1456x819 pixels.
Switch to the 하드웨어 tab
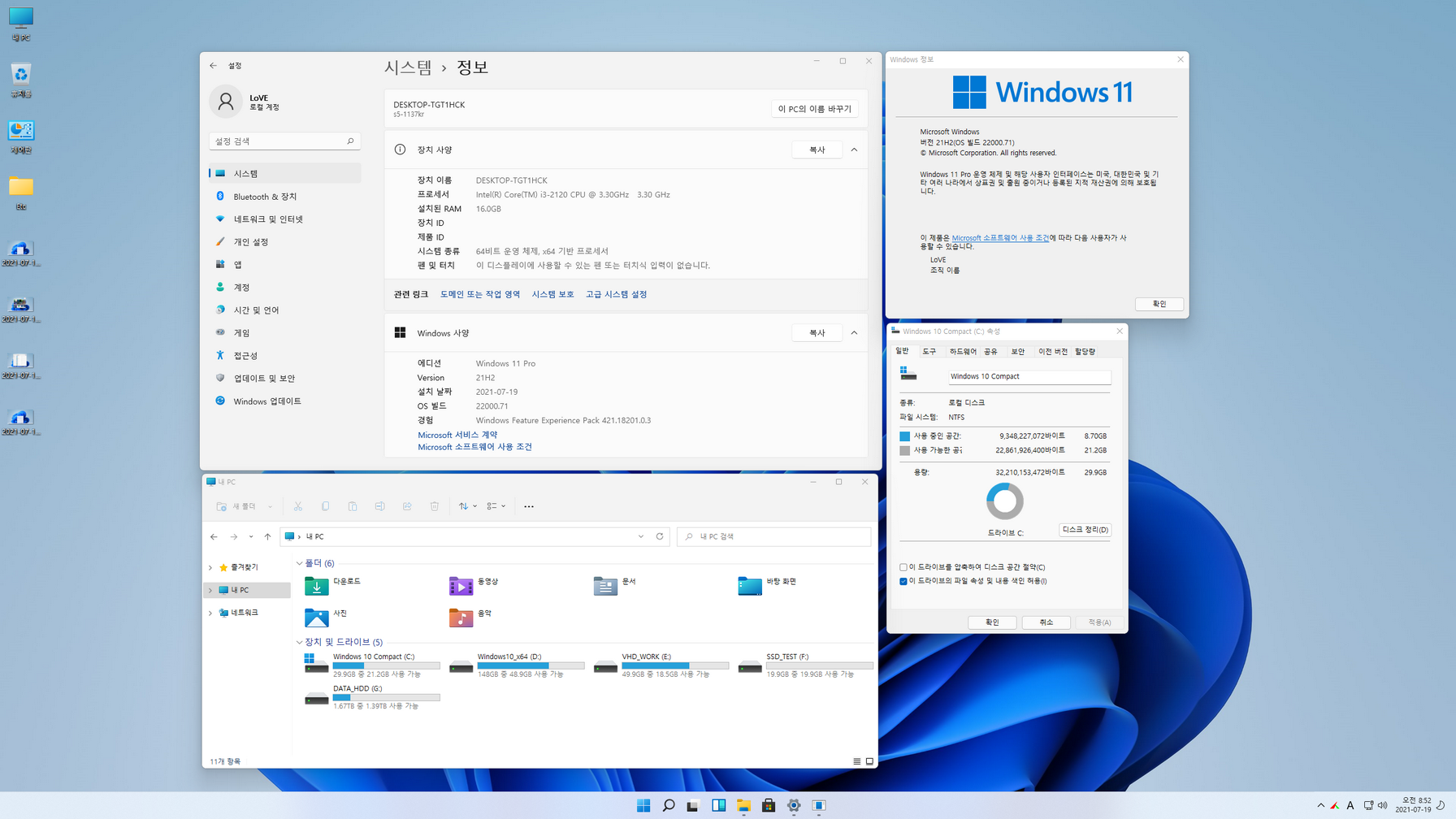coord(963,352)
